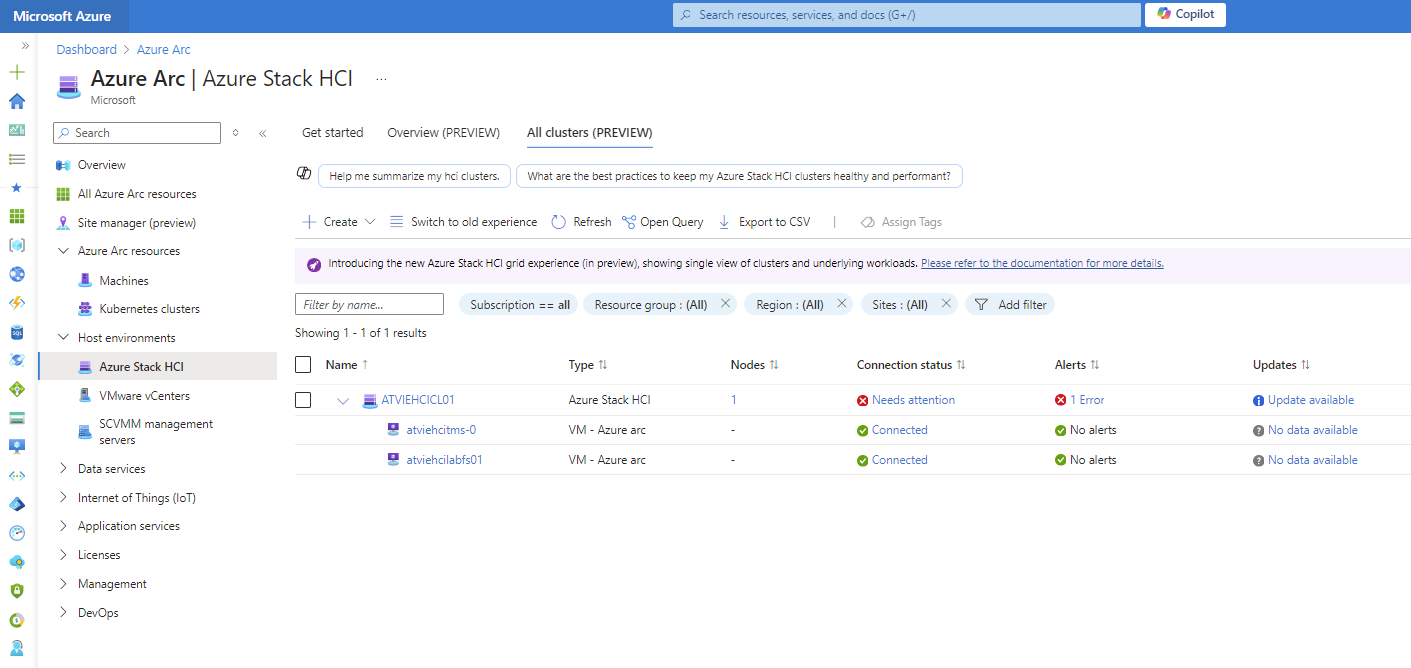Open the Dashboard chart icon in left rail
This screenshot has height=668, width=1411.
(16, 130)
